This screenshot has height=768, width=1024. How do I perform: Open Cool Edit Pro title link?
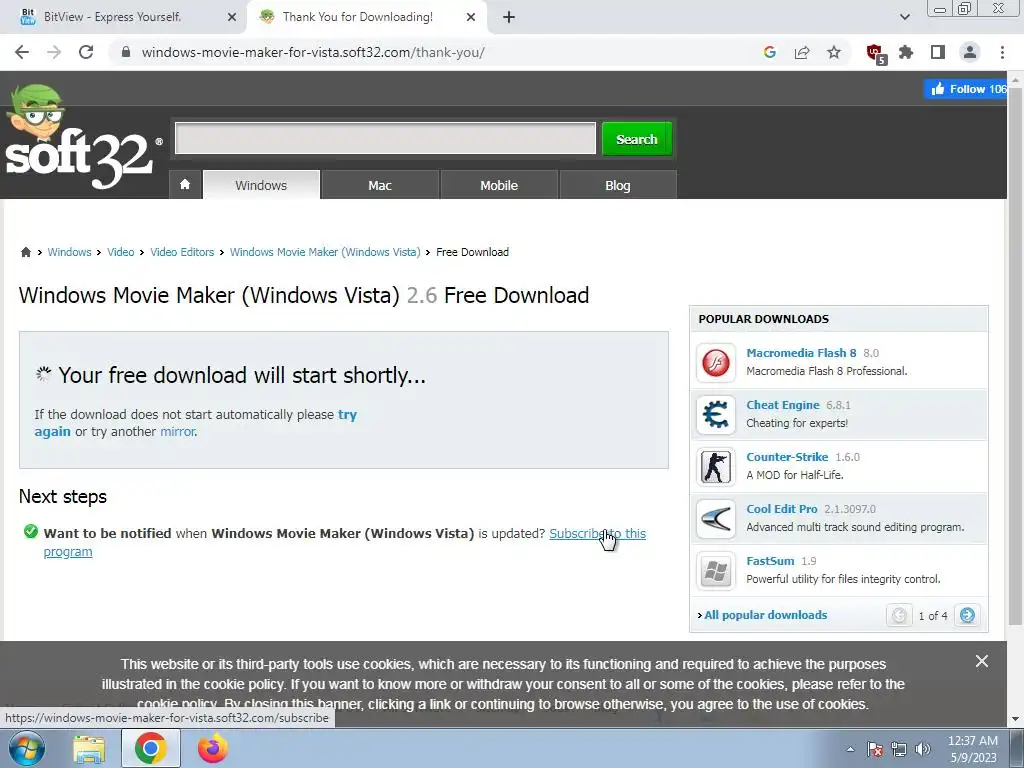click(x=782, y=509)
